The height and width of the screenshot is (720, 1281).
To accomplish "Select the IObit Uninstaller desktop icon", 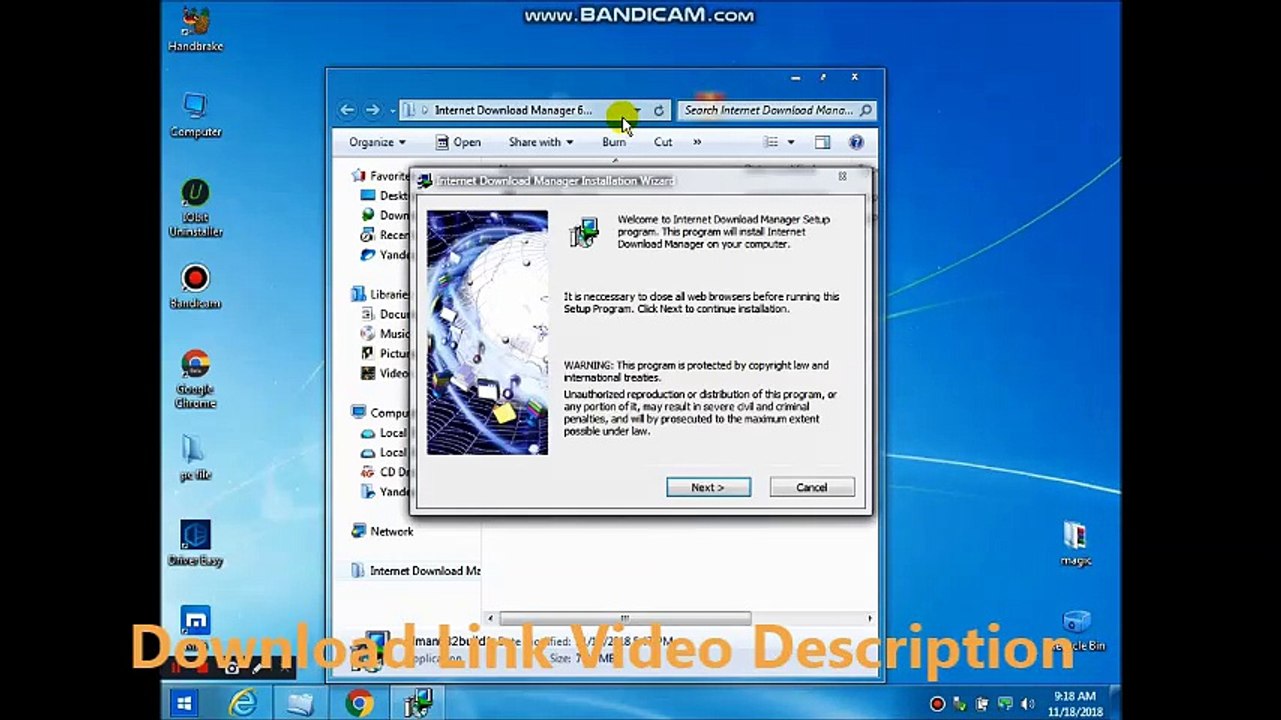I will [x=195, y=208].
